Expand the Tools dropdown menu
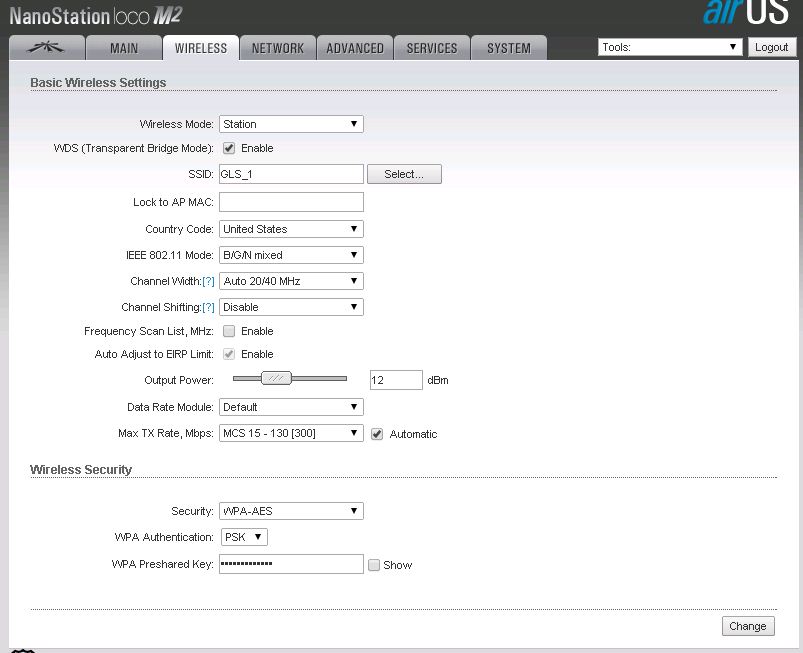This screenshot has width=803, height=653. (x=669, y=47)
